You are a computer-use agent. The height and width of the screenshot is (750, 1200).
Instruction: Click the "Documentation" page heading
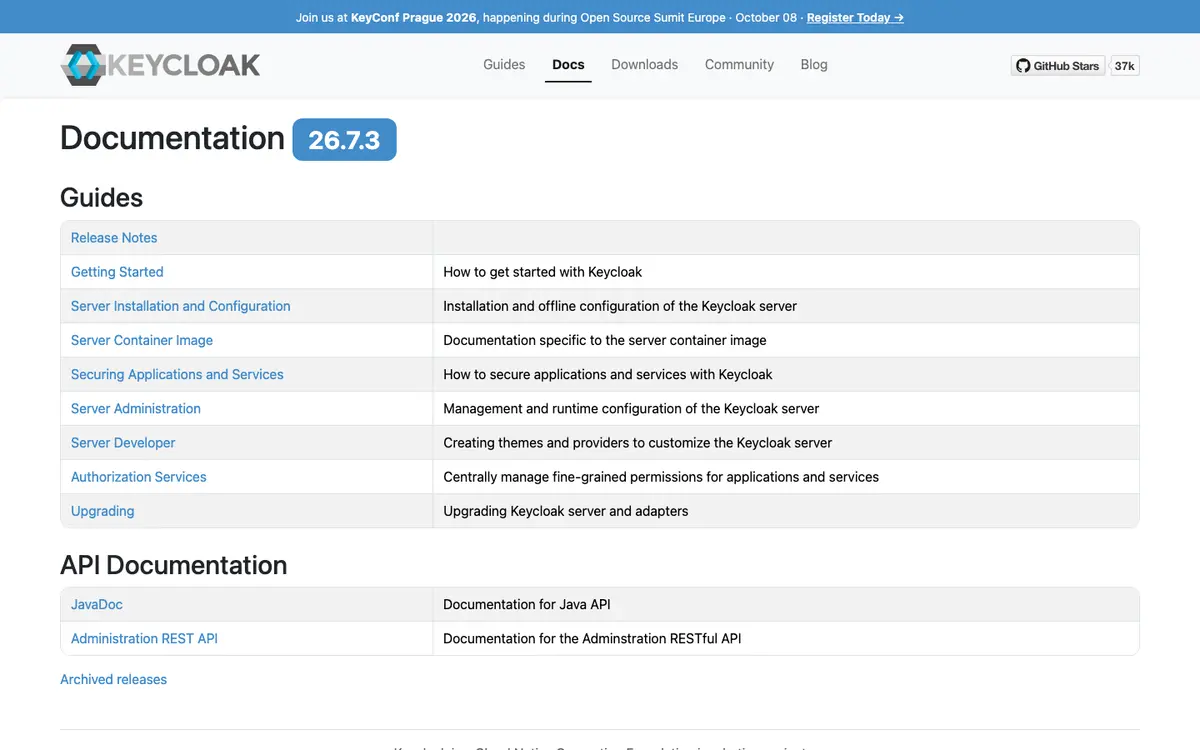click(172, 138)
